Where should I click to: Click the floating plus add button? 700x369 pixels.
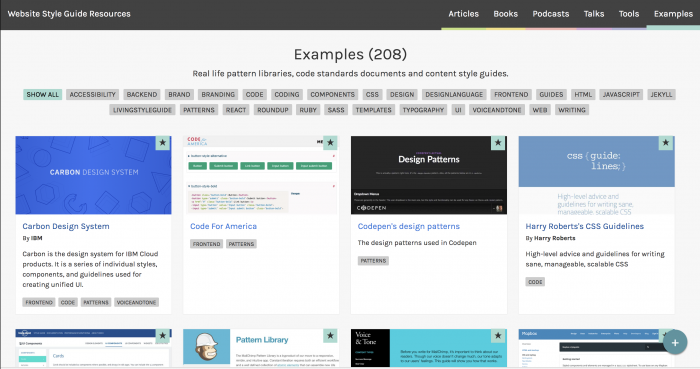tap(675, 342)
